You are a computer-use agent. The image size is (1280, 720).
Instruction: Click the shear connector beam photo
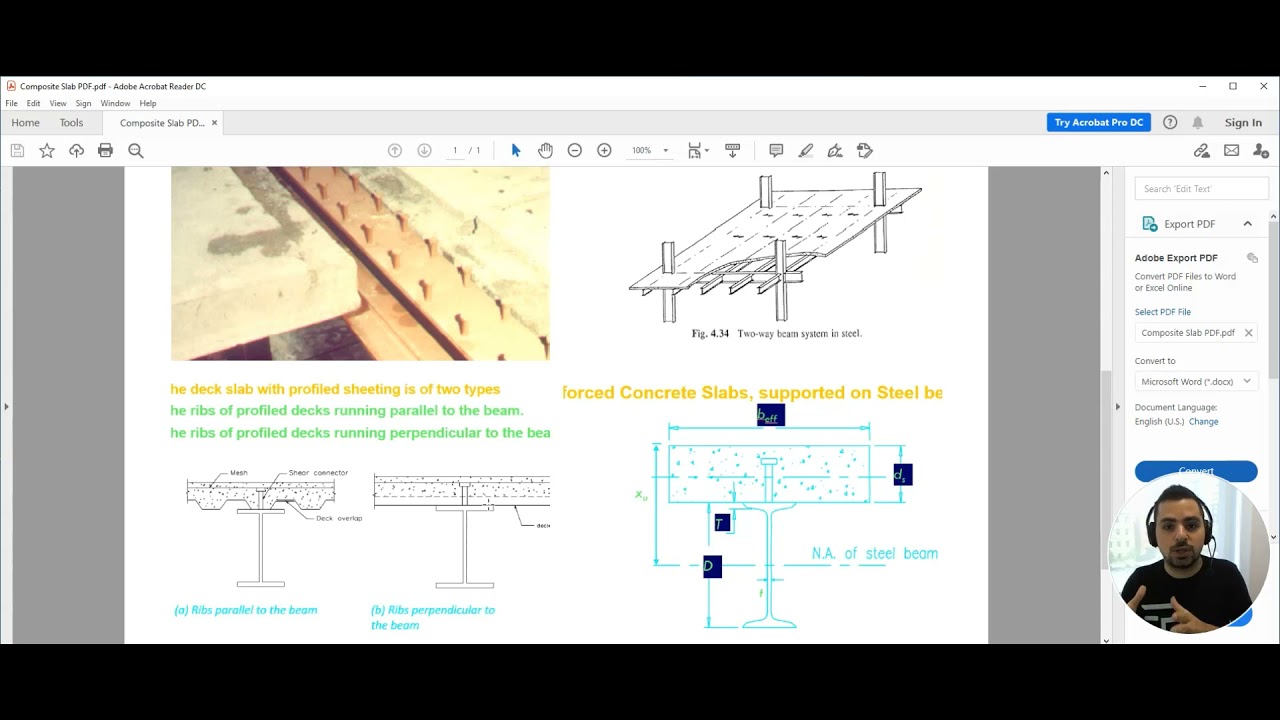point(360,263)
